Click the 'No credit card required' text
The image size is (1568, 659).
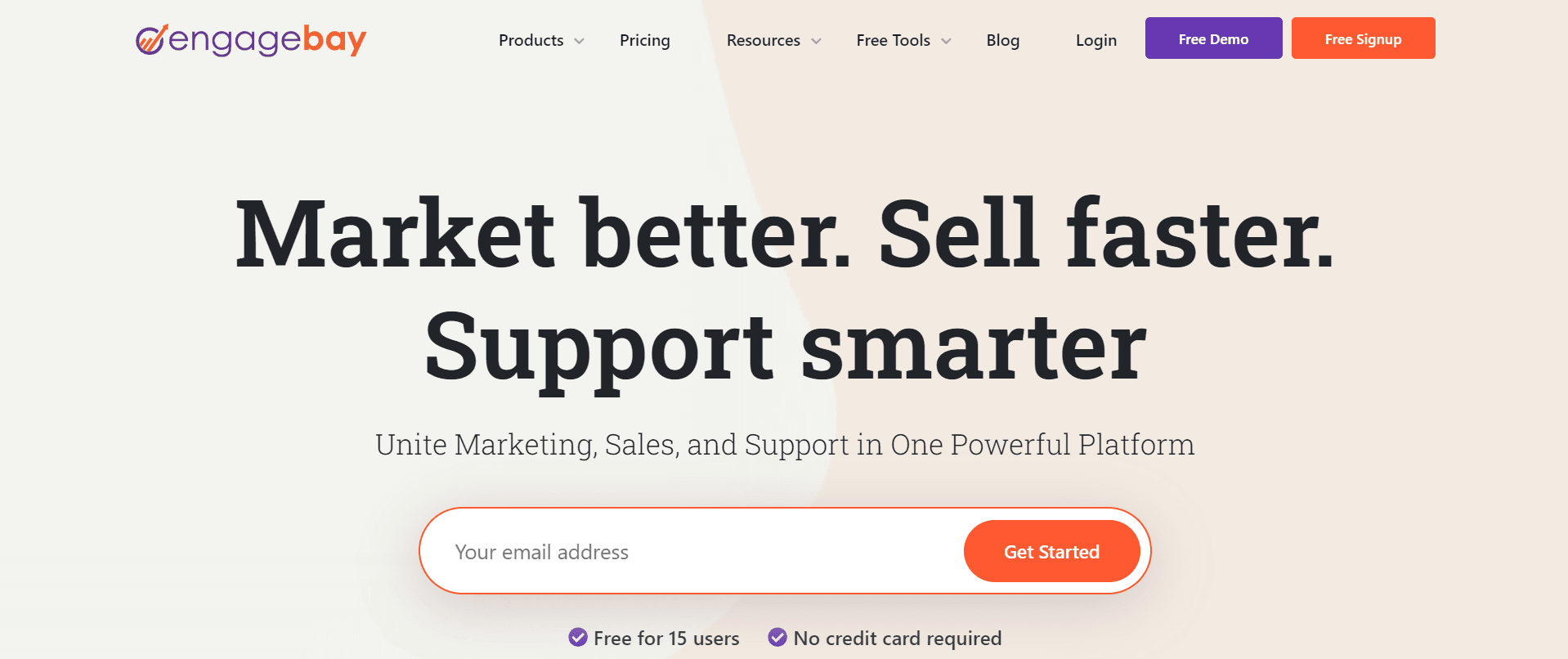[x=897, y=639]
